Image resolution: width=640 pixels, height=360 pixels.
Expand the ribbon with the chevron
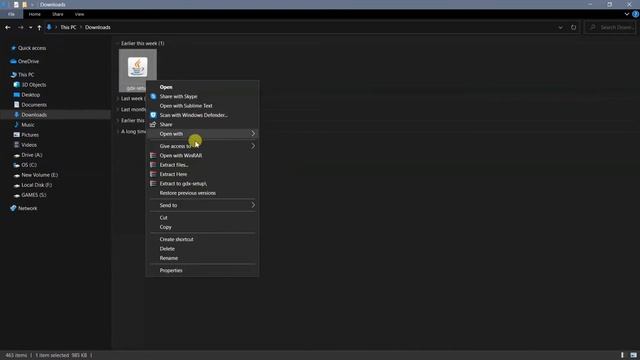click(x=627, y=14)
